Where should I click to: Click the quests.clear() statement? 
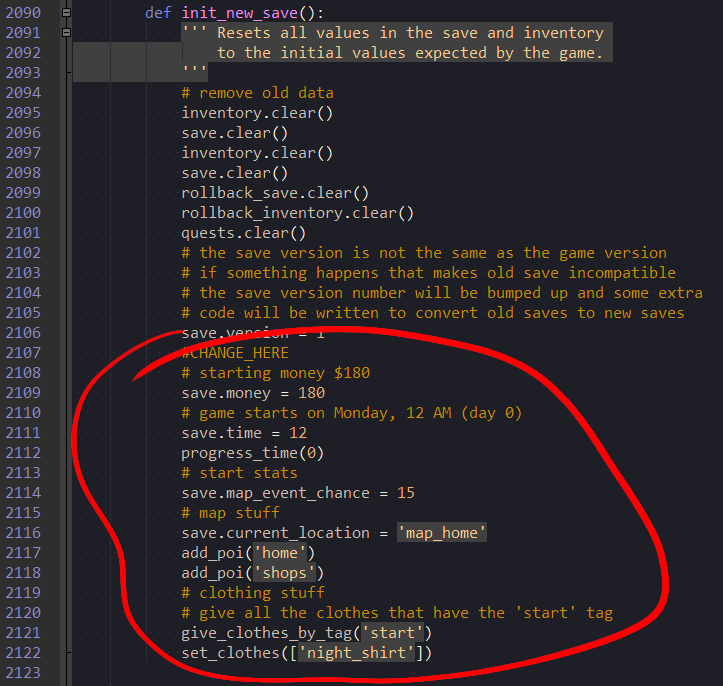tap(243, 233)
